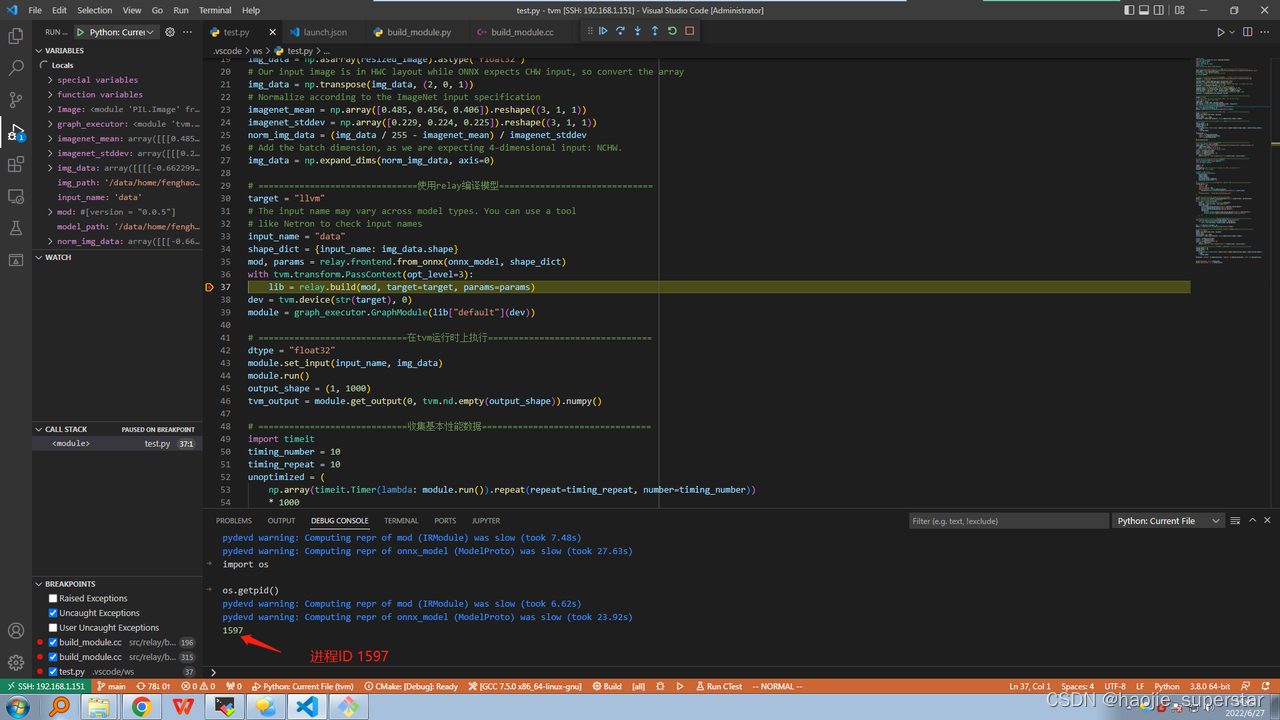Restart the debug session
This screenshot has height=720, width=1280.
coord(672,31)
